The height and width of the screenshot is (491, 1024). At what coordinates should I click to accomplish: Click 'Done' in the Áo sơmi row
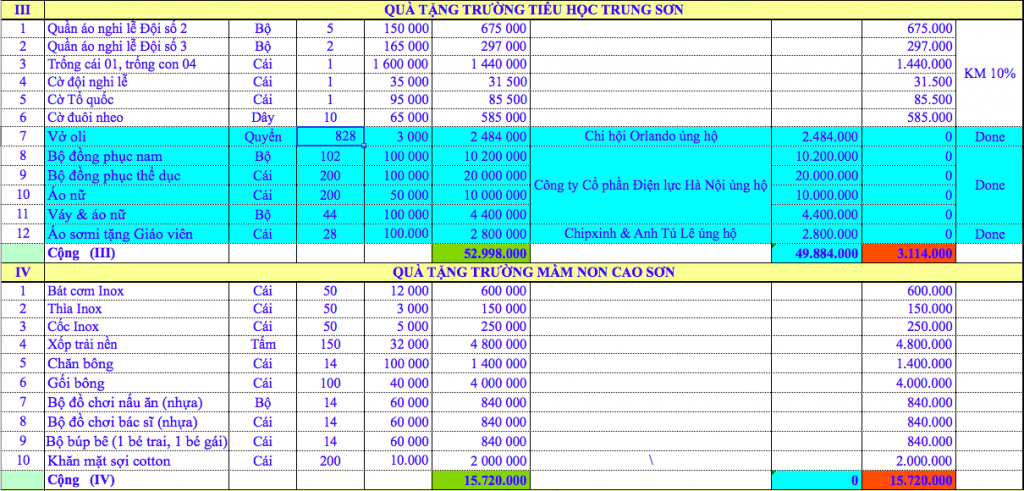pyautogui.click(x=989, y=234)
